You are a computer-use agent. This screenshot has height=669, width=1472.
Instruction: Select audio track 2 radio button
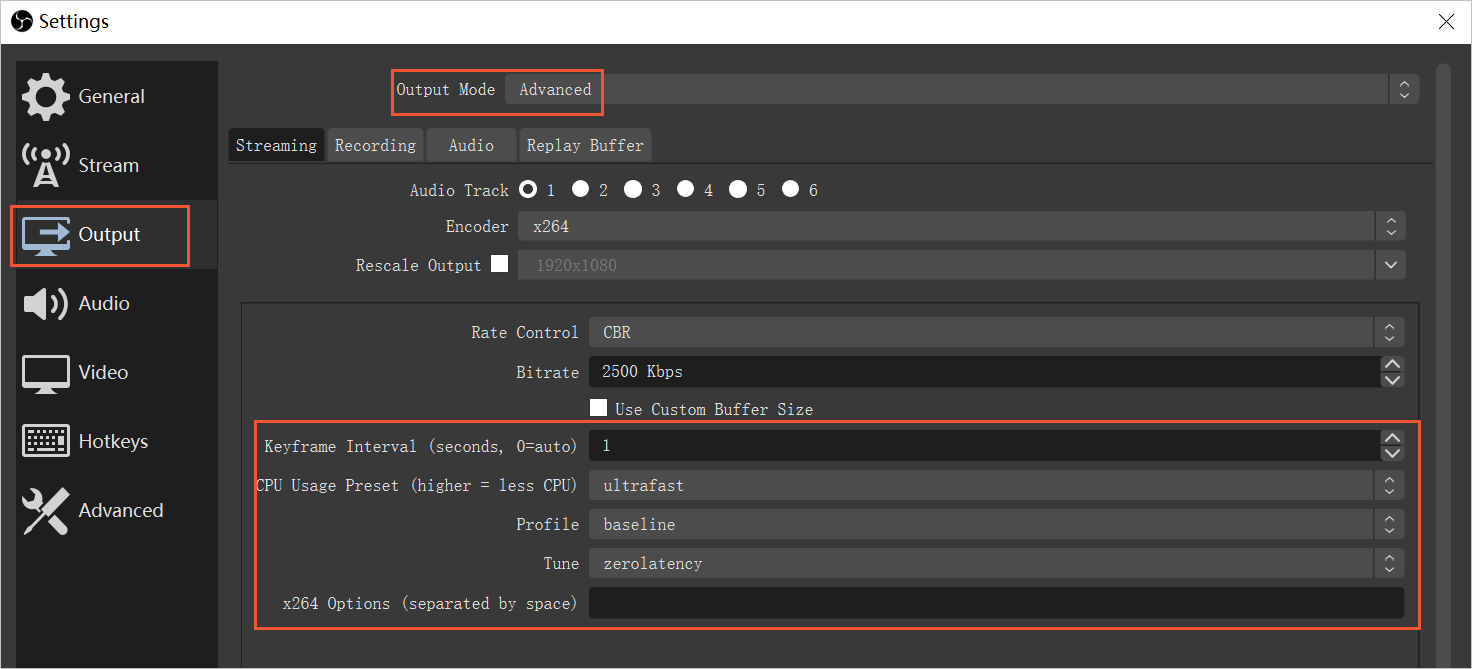(581, 189)
